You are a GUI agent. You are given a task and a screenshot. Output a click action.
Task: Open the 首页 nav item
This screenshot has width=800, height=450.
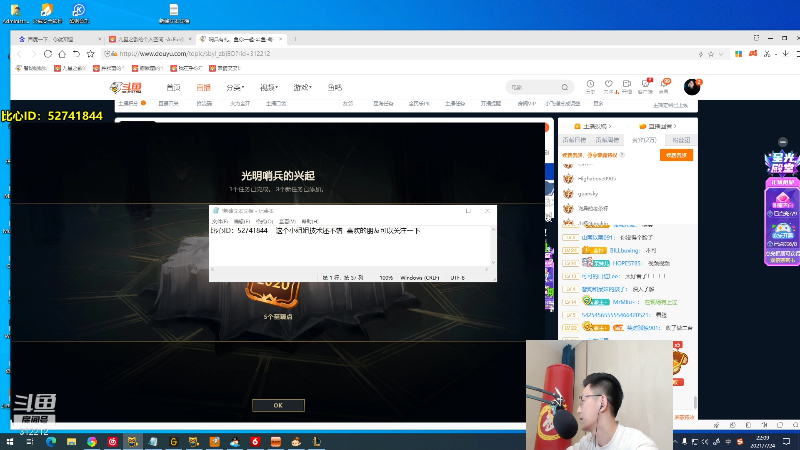click(x=173, y=87)
